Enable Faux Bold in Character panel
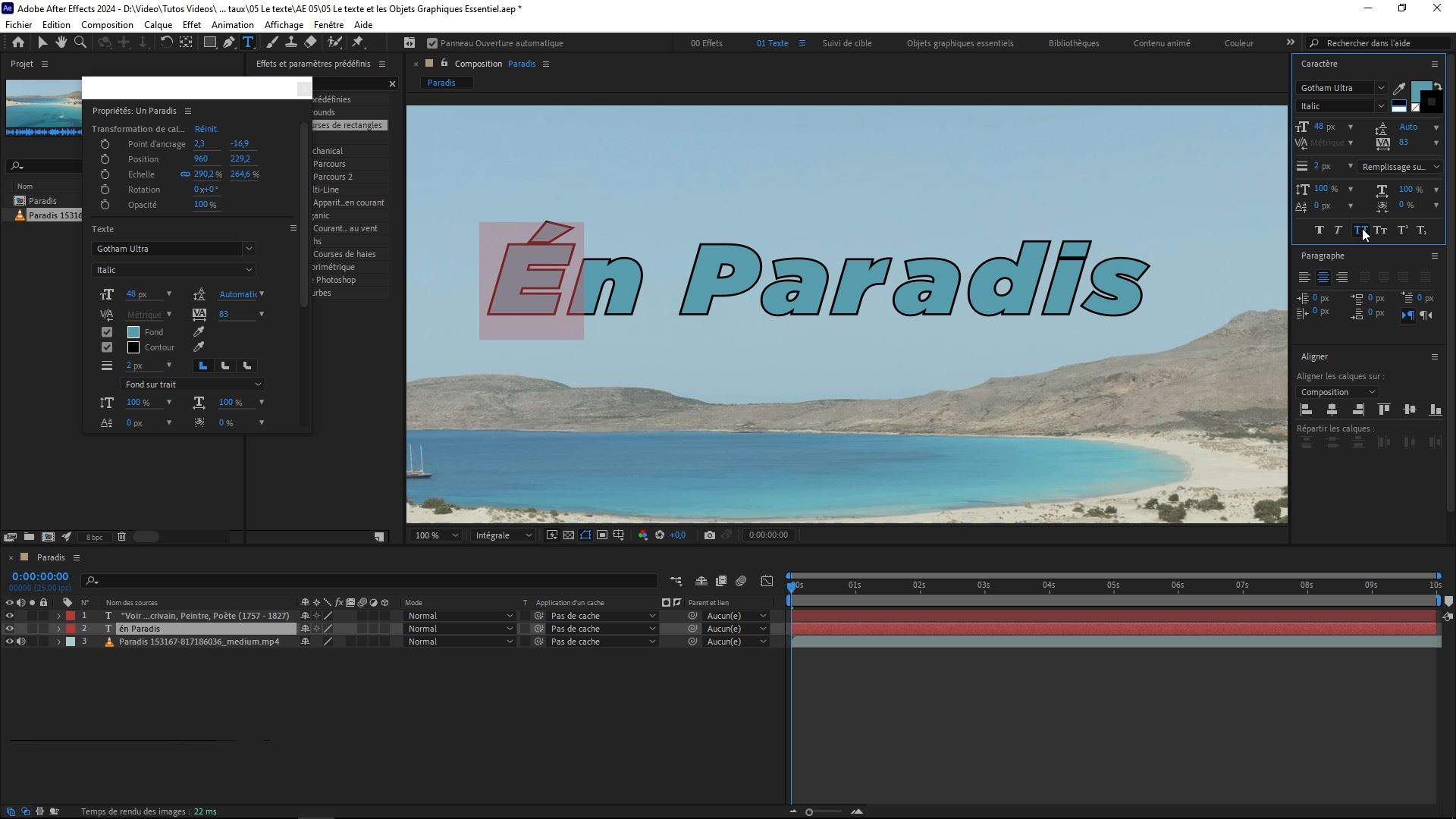The width and height of the screenshot is (1456, 819). 1319,230
